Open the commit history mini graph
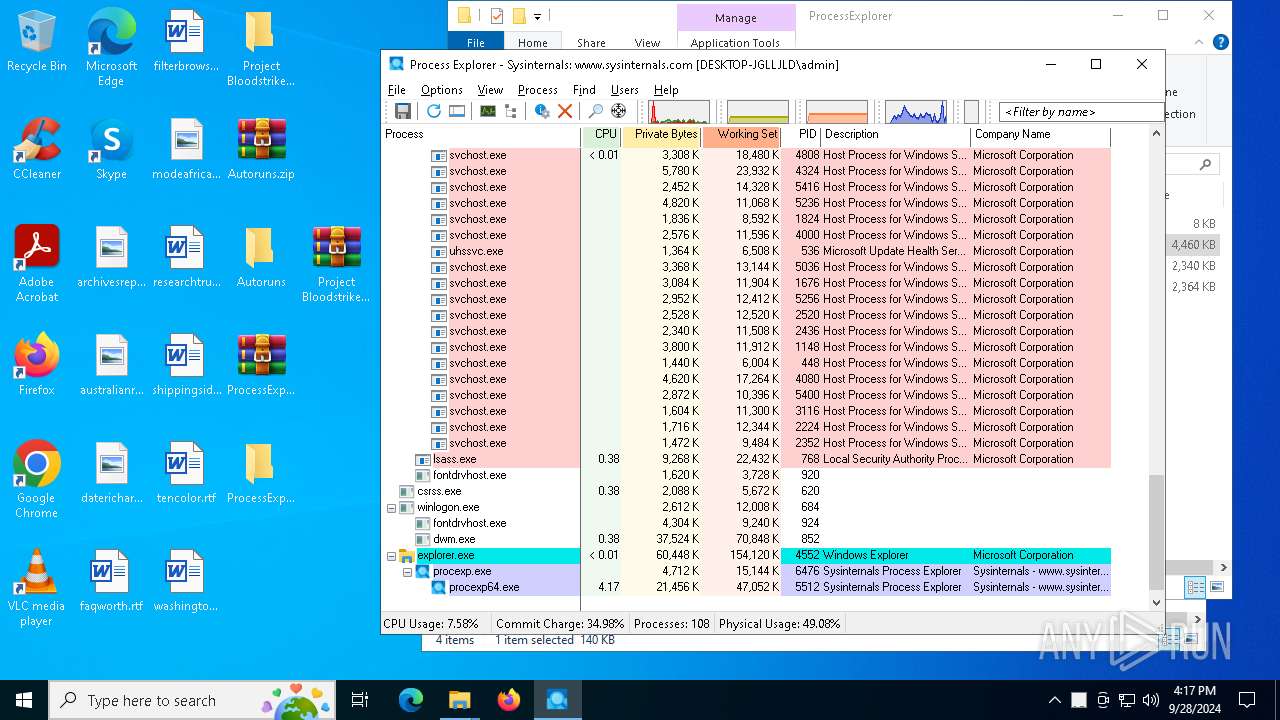1280x720 pixels. pyautogui.click(x=758, y=111)
